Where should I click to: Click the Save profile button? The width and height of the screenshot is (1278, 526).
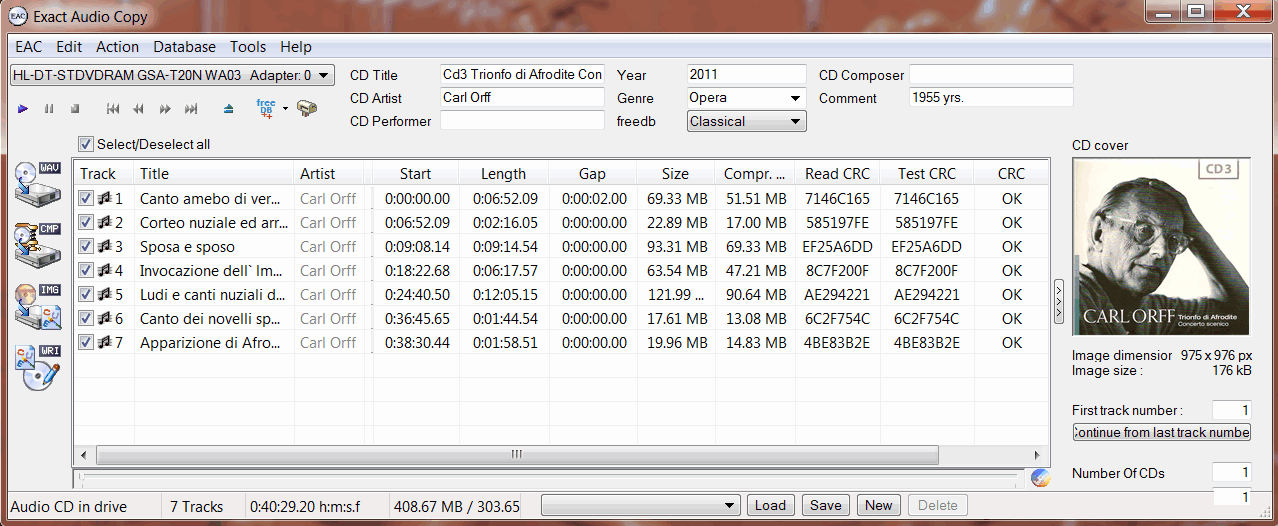[x=825, y=505]
